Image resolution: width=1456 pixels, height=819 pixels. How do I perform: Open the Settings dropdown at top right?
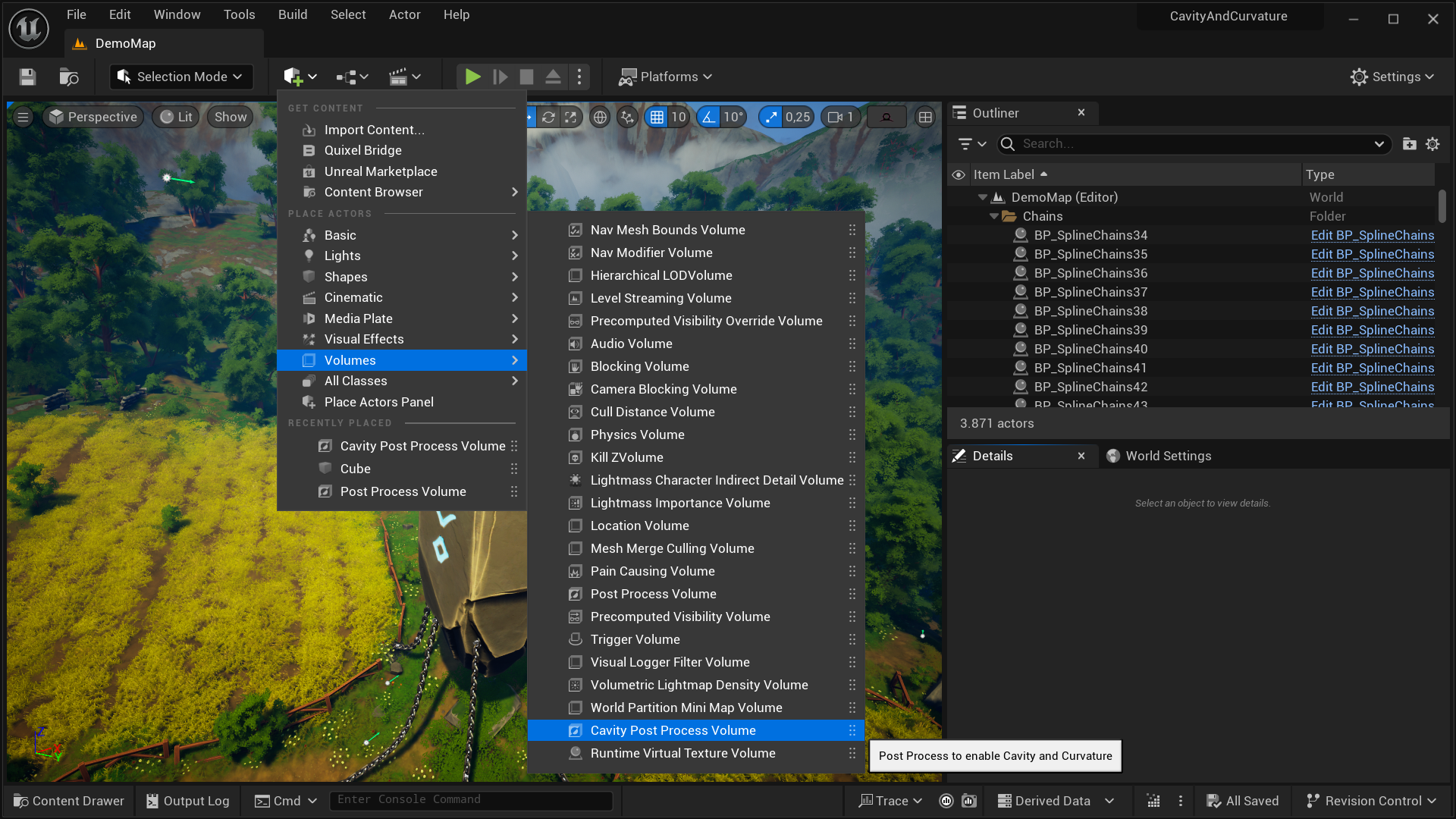1392,77
